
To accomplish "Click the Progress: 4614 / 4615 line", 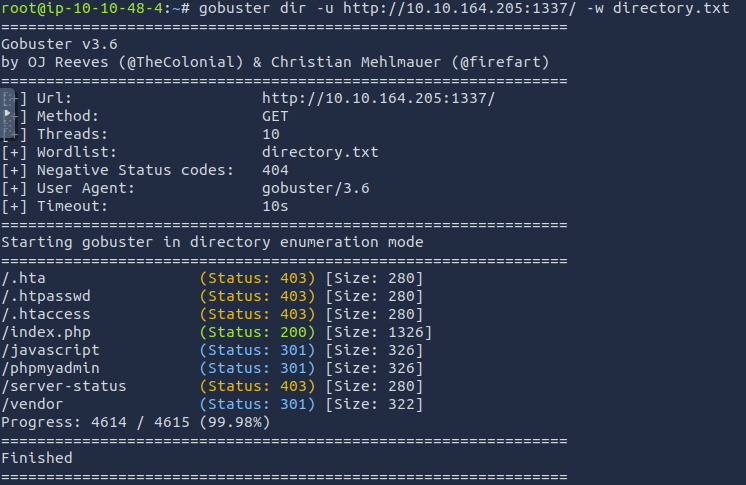I will point(136,423).
